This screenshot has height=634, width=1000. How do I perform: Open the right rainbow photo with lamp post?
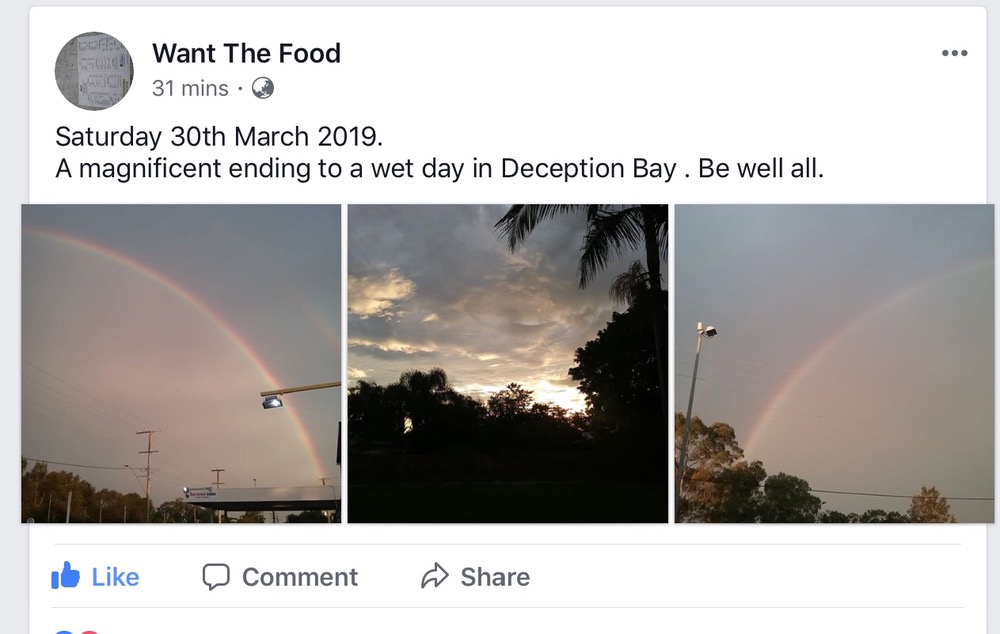(x=834, y=363)
